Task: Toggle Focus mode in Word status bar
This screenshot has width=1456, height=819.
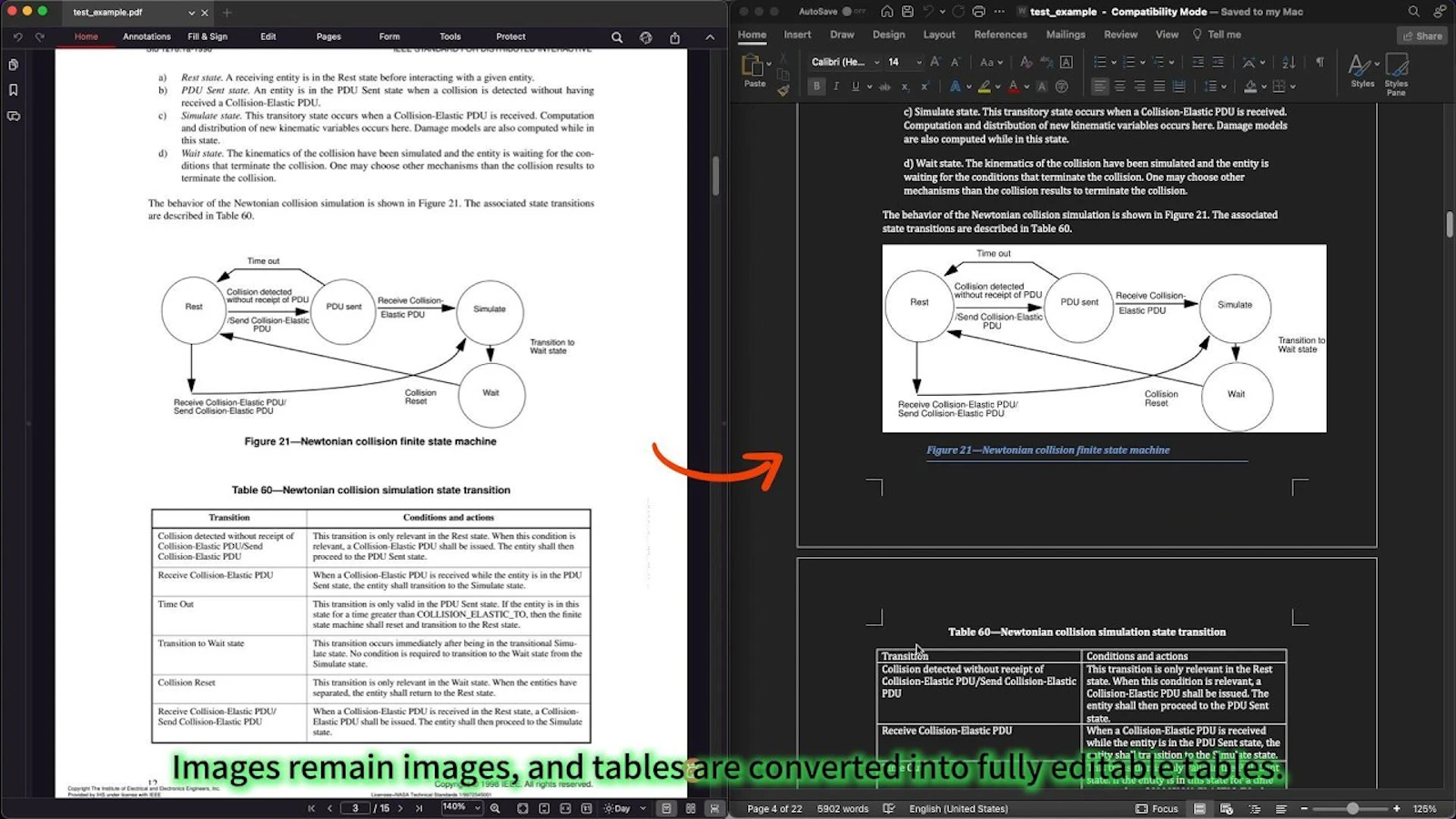Action: tap(1157, 808)
